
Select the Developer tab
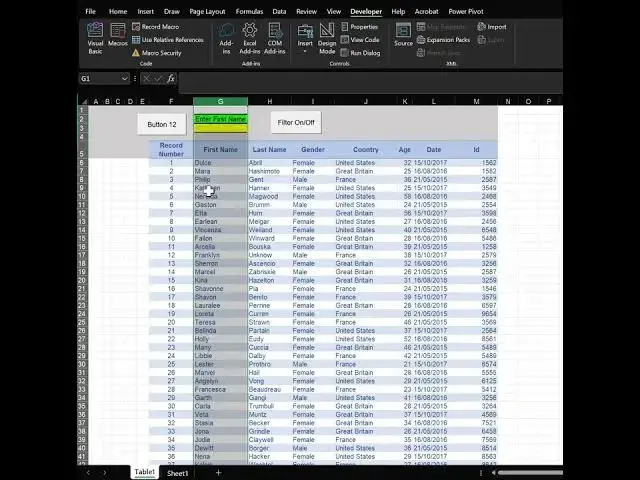pyautogui.click(x=366, y=11)
